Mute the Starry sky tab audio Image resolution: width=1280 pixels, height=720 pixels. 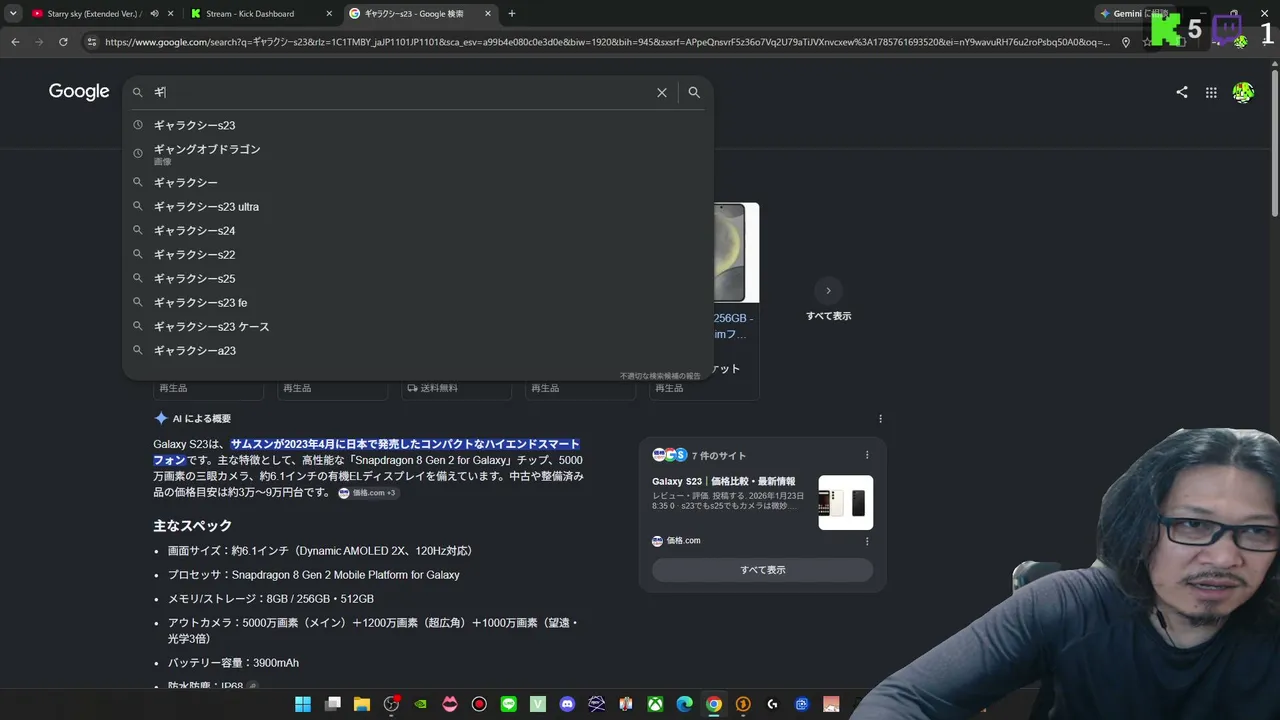[x=154, y=14]
